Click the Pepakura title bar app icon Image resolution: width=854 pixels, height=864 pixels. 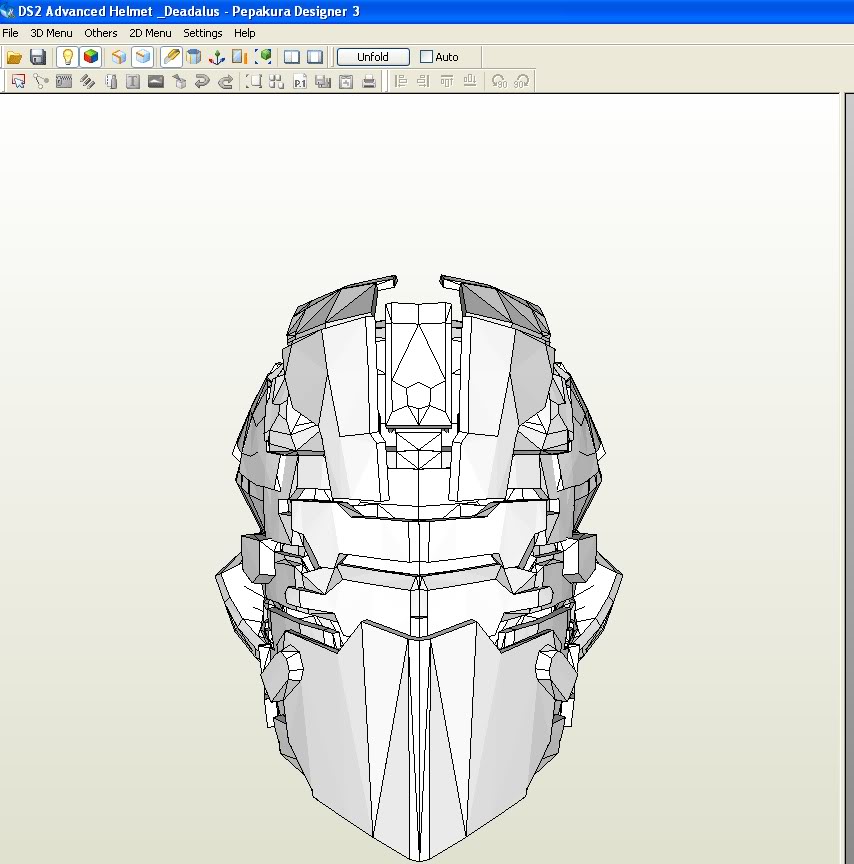8,11
